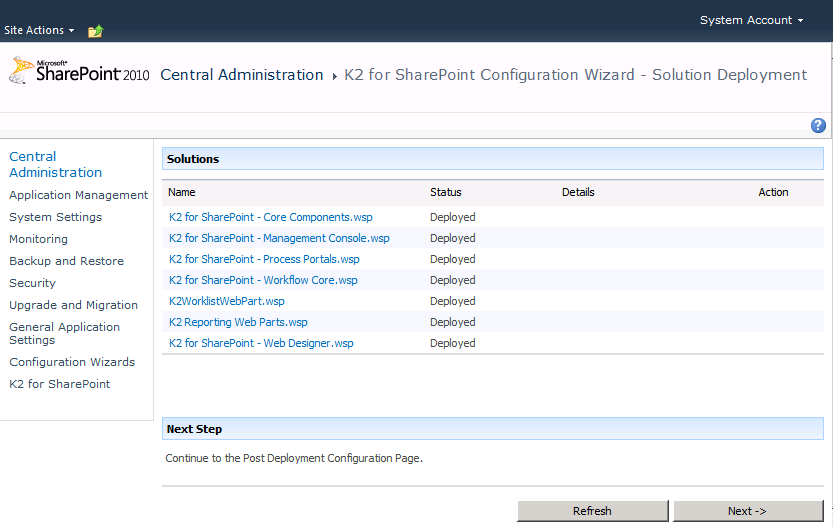The height and width of the screenshot is (527, 833).
Task: Open the Monitoring section
Action: 38,239
